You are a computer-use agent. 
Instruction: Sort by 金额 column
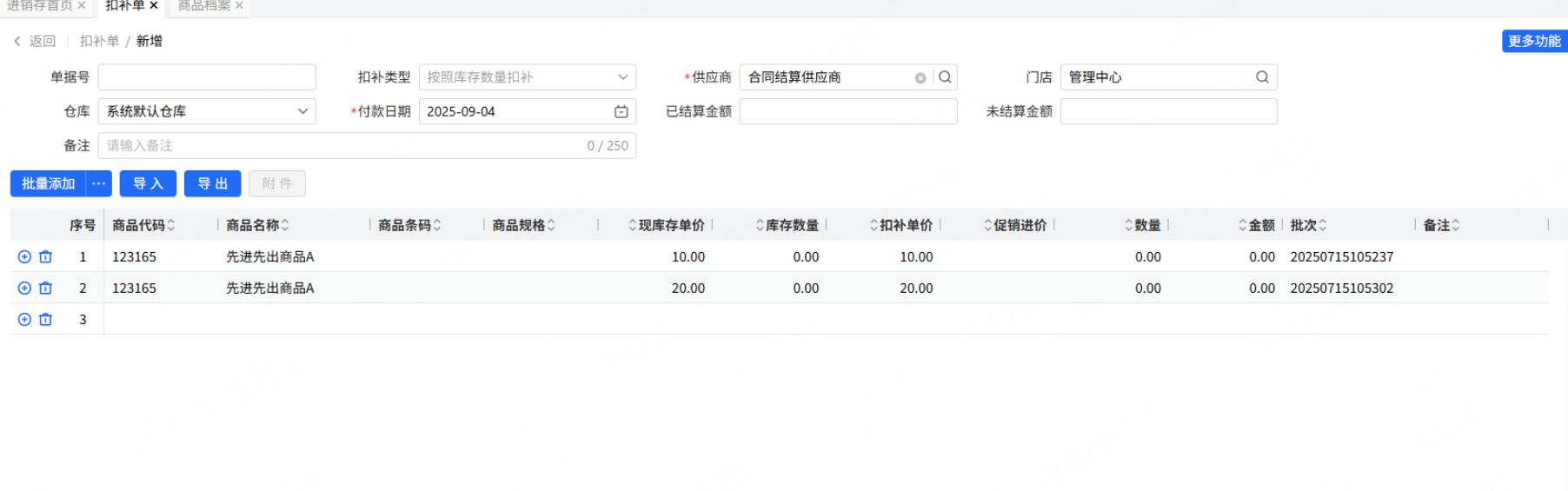point(1243,225)
